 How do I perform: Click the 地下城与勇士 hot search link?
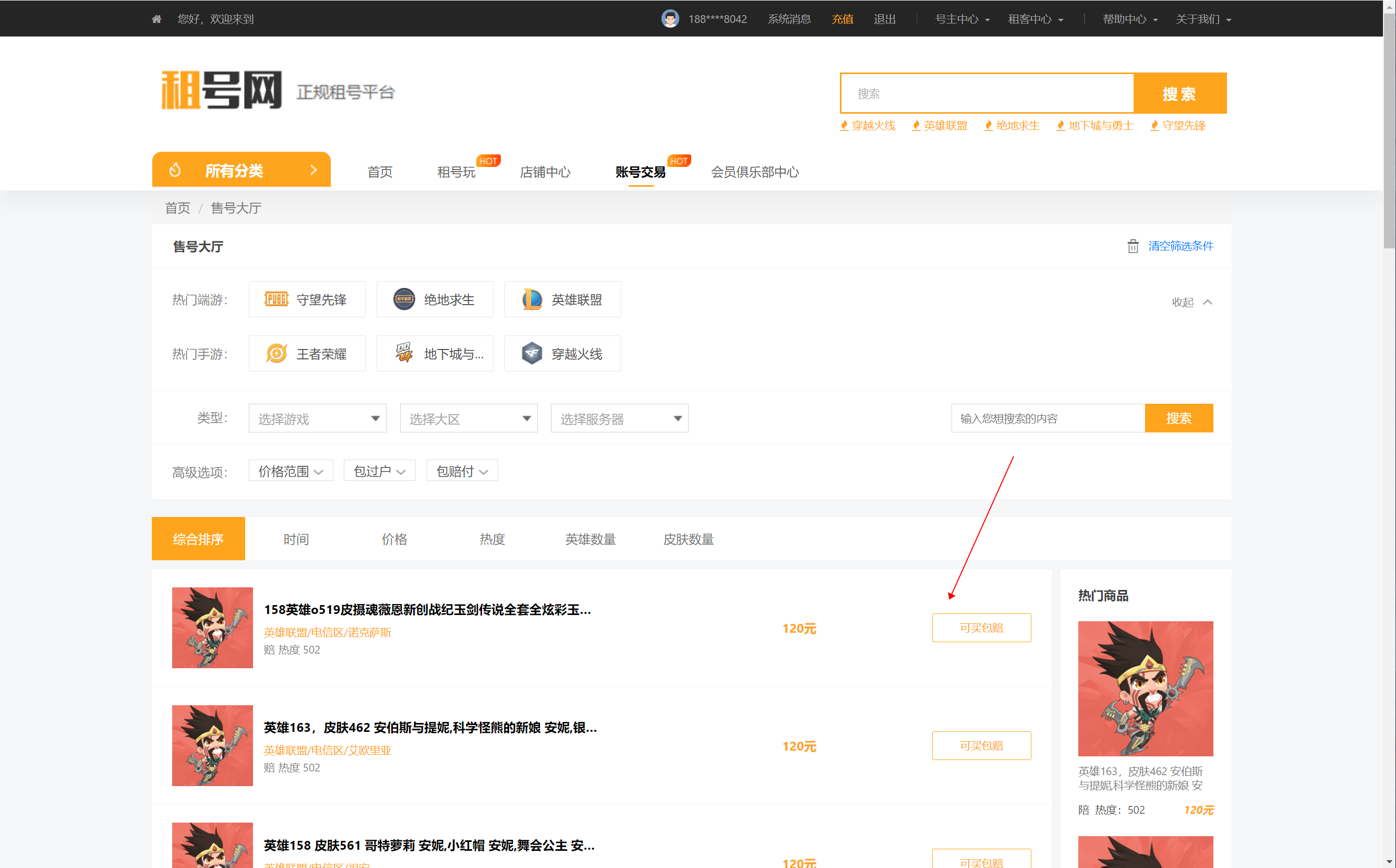coord(1100,126)
